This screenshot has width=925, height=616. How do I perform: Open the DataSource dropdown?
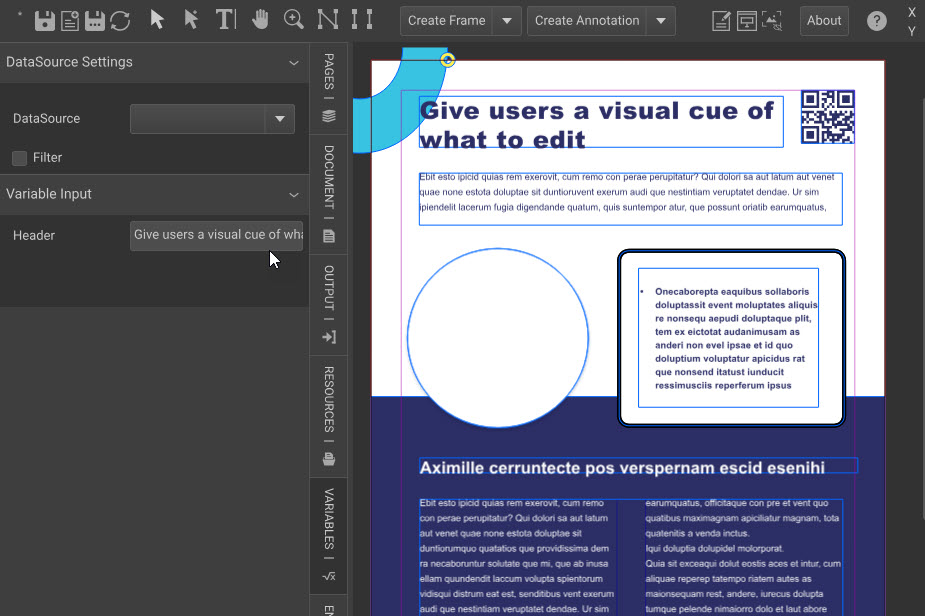click(279, 119)
